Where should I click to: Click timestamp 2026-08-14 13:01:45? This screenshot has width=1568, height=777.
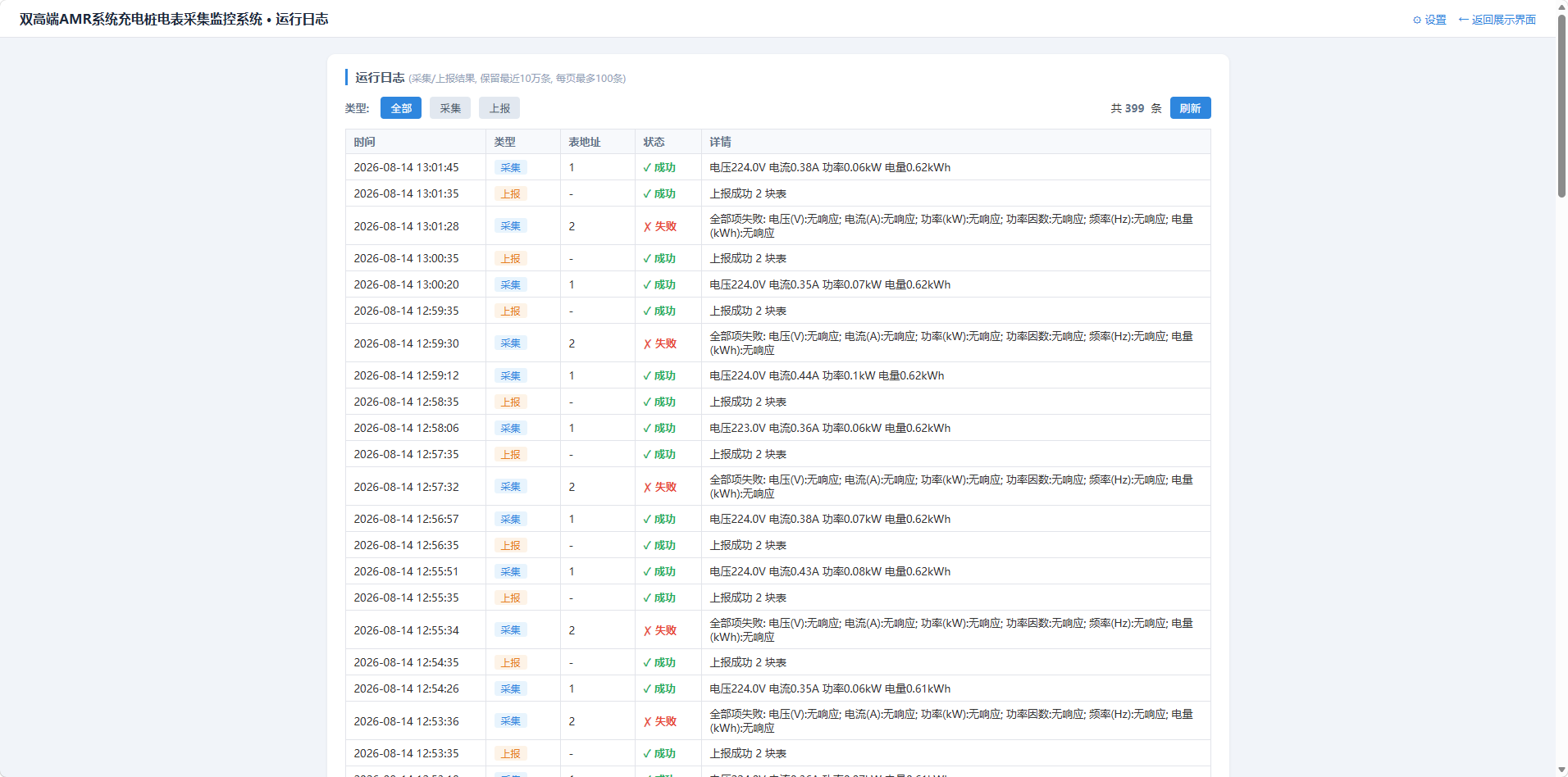coord(407,167)
